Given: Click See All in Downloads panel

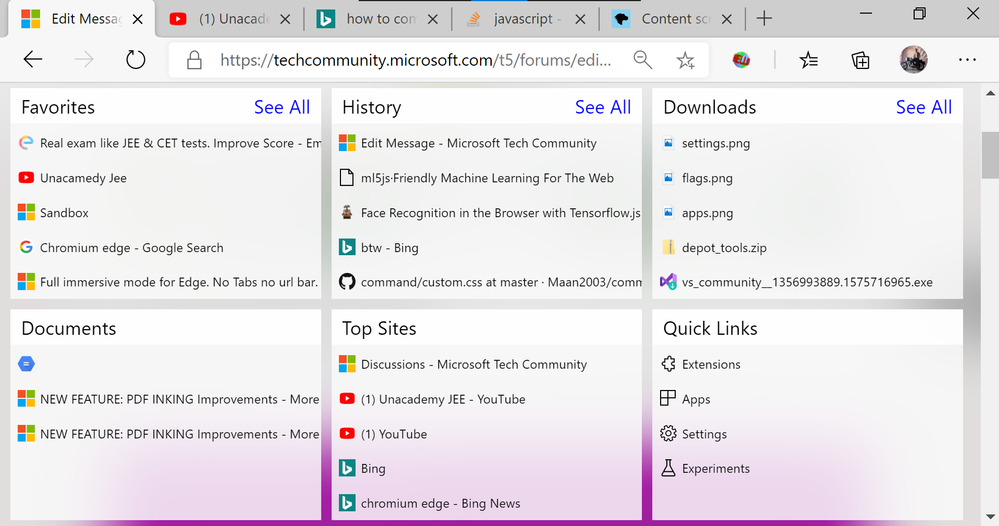Looking at the screenshot, I should (924, 107).
